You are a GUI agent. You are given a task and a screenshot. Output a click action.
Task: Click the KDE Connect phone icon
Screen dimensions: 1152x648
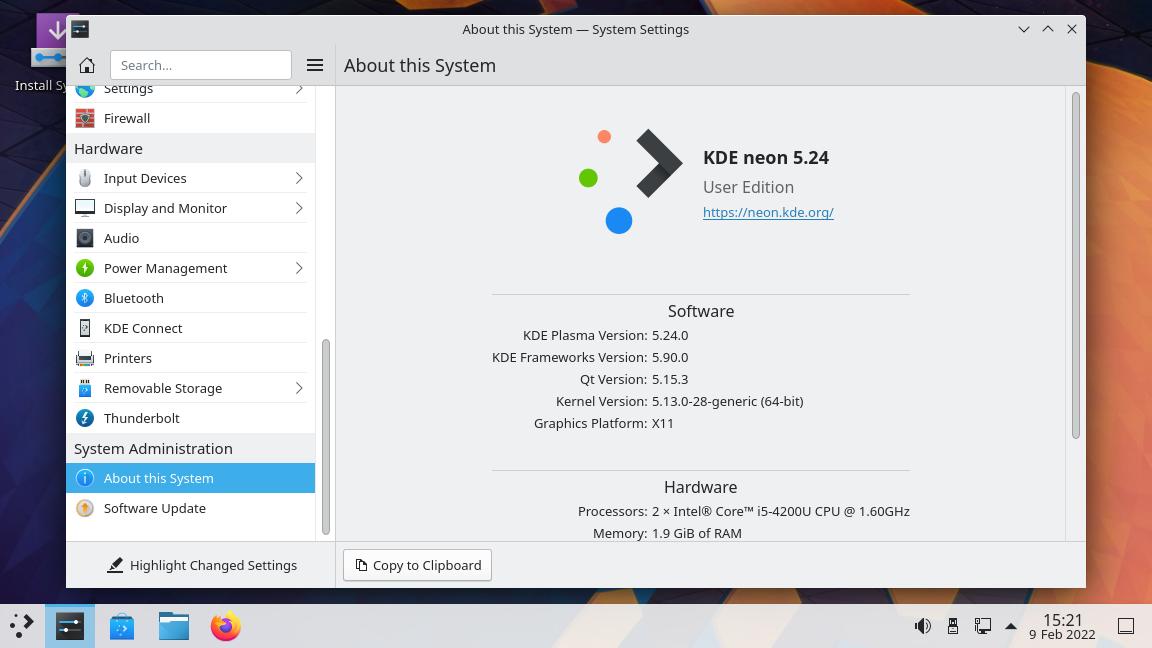(85, 328)
